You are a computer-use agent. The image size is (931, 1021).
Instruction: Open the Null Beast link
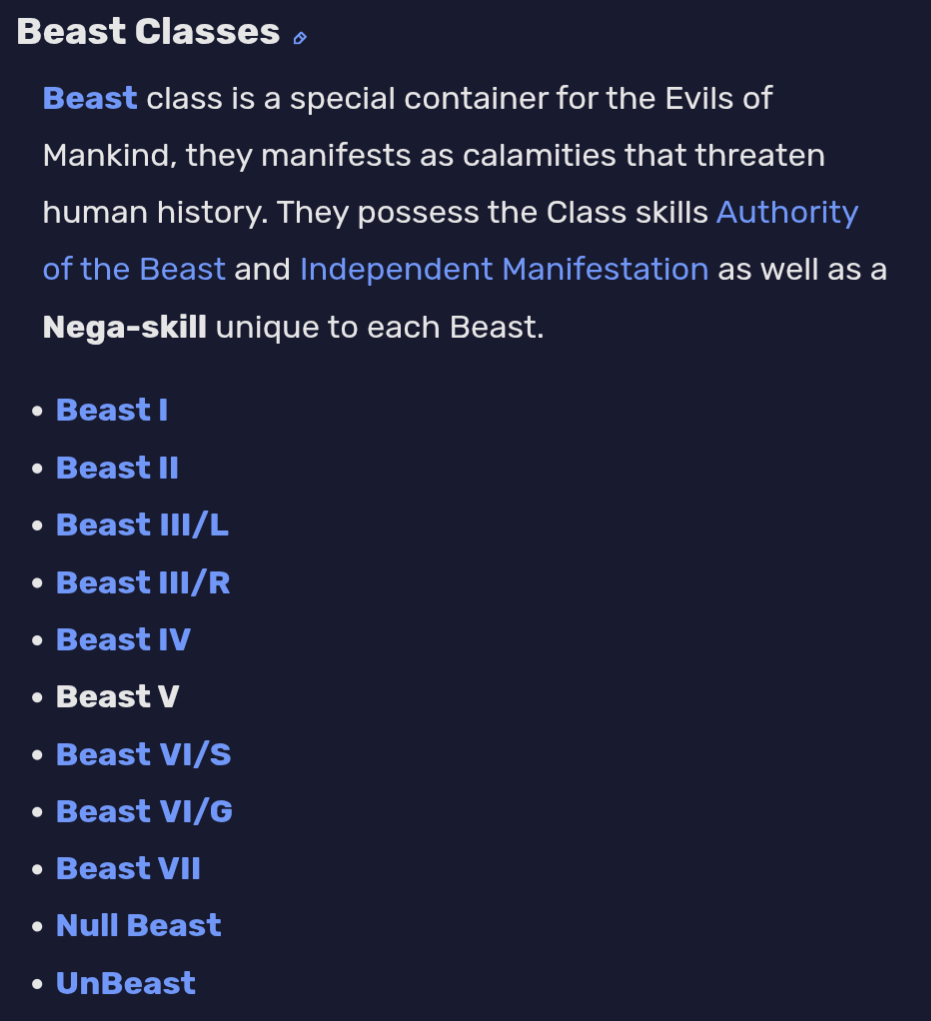[x=139, y=925]
